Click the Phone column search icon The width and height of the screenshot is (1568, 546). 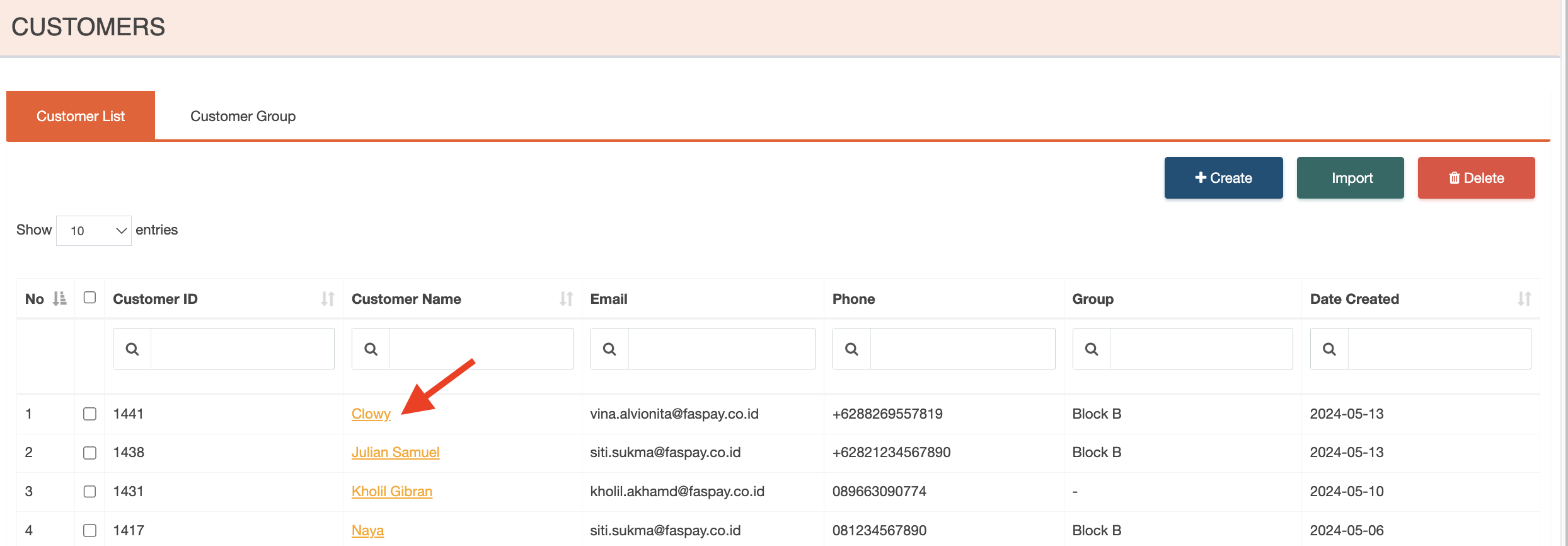(851, 349)
